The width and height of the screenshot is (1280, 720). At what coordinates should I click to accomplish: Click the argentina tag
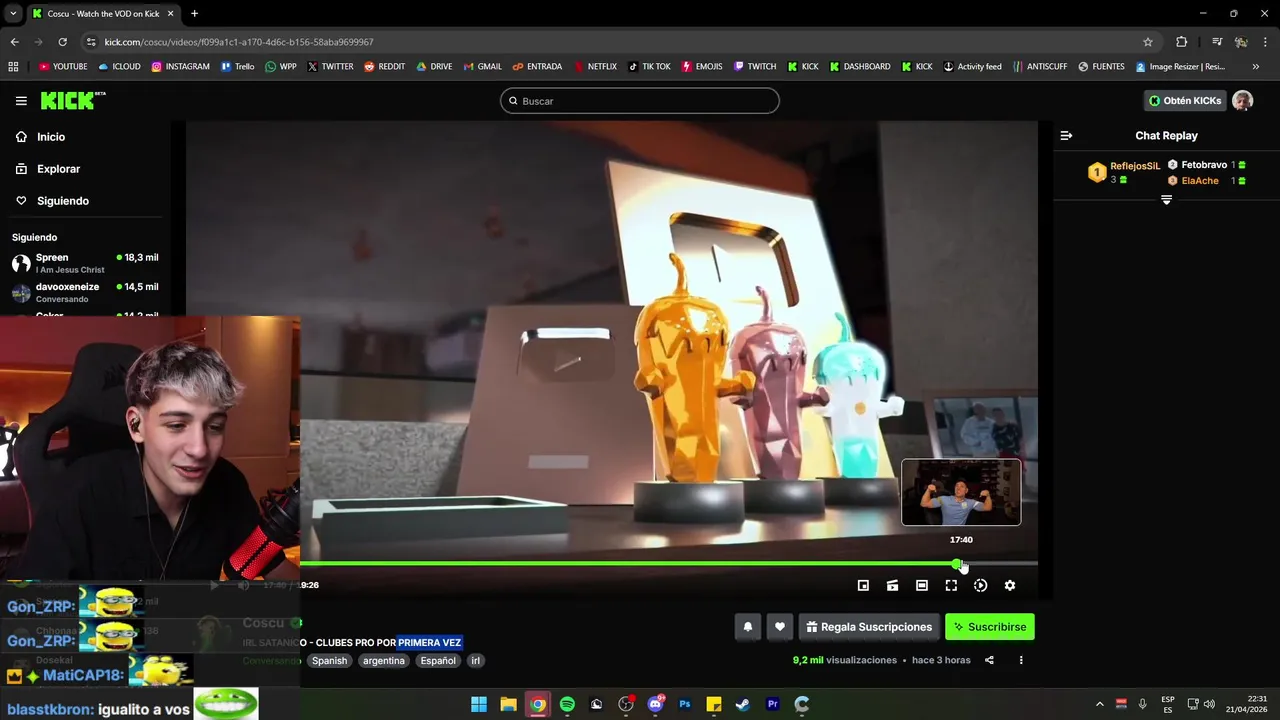pyautogui.click(x=384, y=661)
